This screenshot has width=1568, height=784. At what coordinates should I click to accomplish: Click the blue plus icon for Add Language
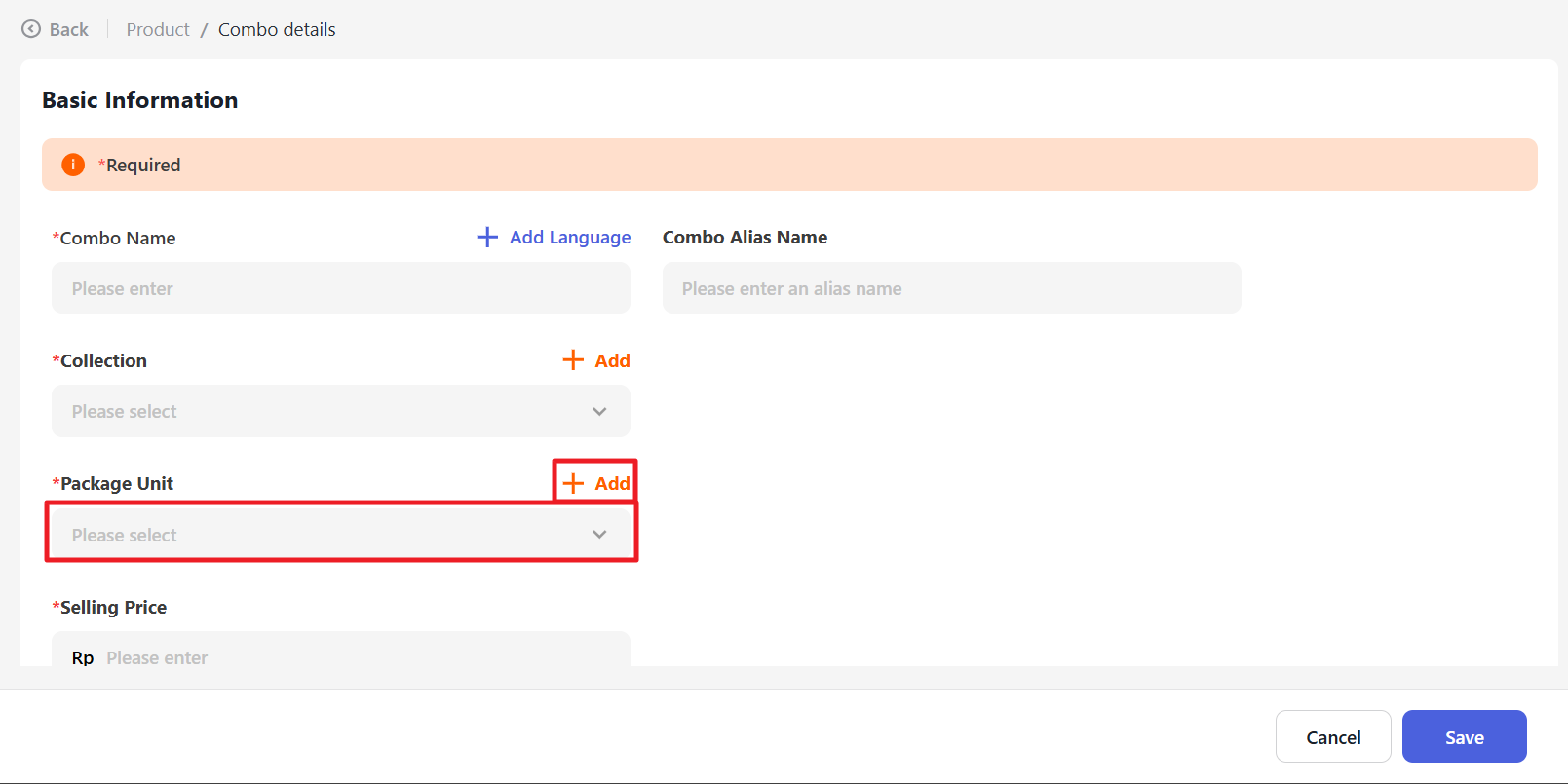(x=487, y=237)
